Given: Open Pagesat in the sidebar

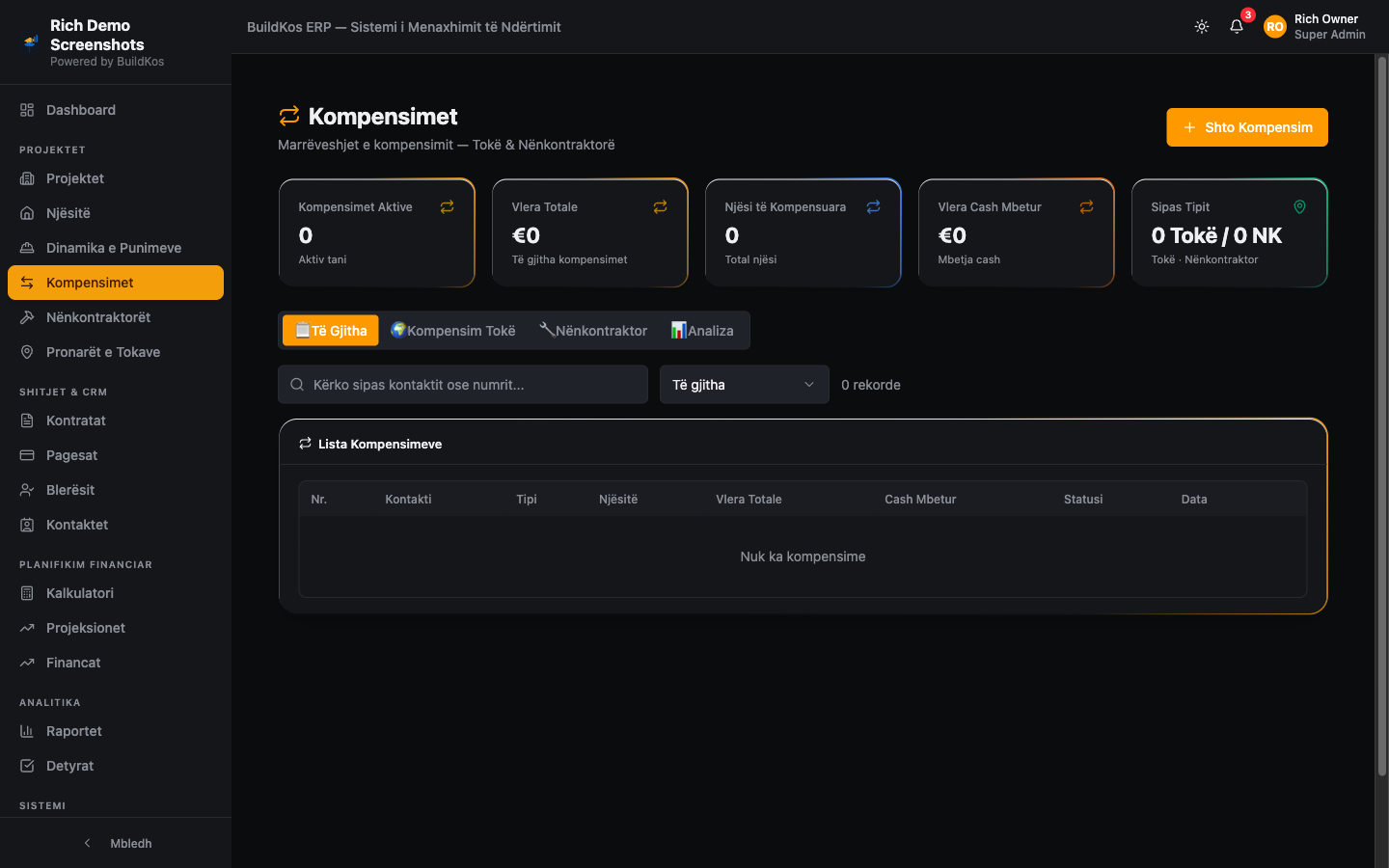Looking at the screenshot, I should point(116,455).
